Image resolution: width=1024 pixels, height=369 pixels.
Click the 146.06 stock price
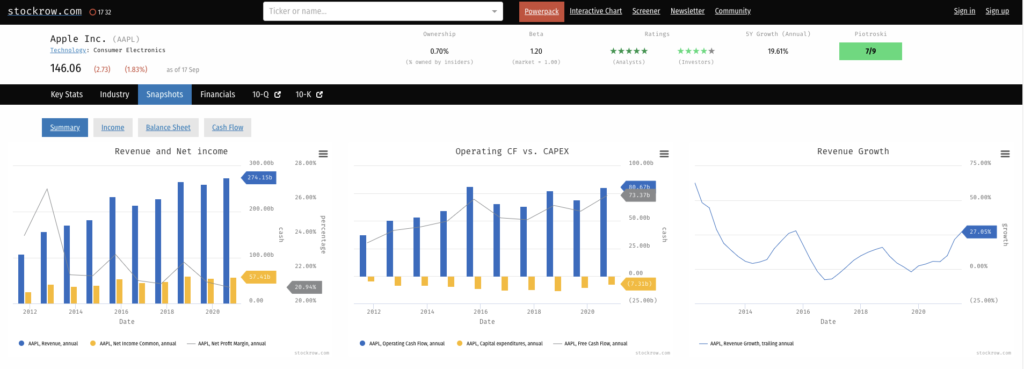(66, 68)
